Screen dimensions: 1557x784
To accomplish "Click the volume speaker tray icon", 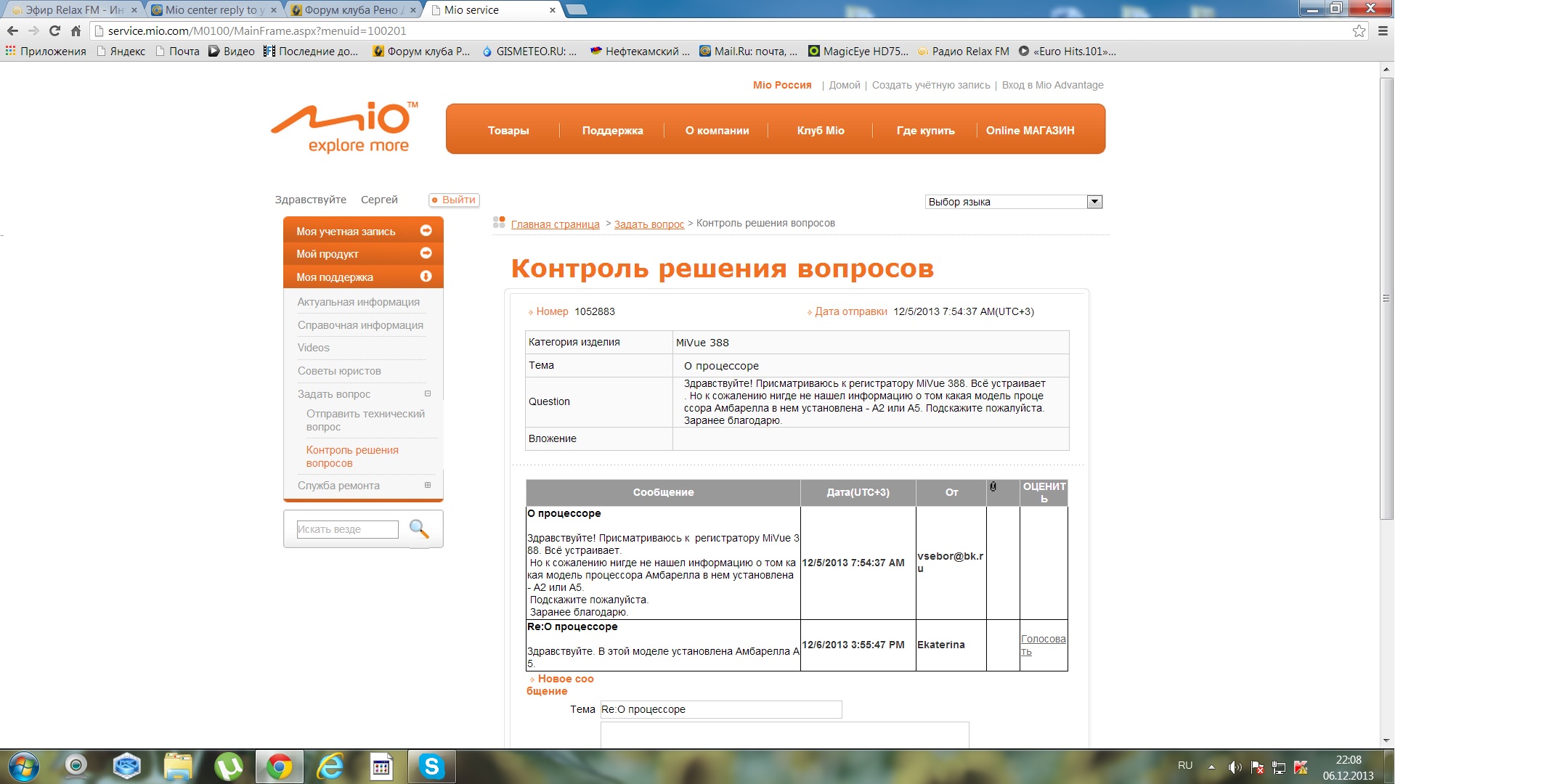I will pyautogui.click(x=1234, y=767).
